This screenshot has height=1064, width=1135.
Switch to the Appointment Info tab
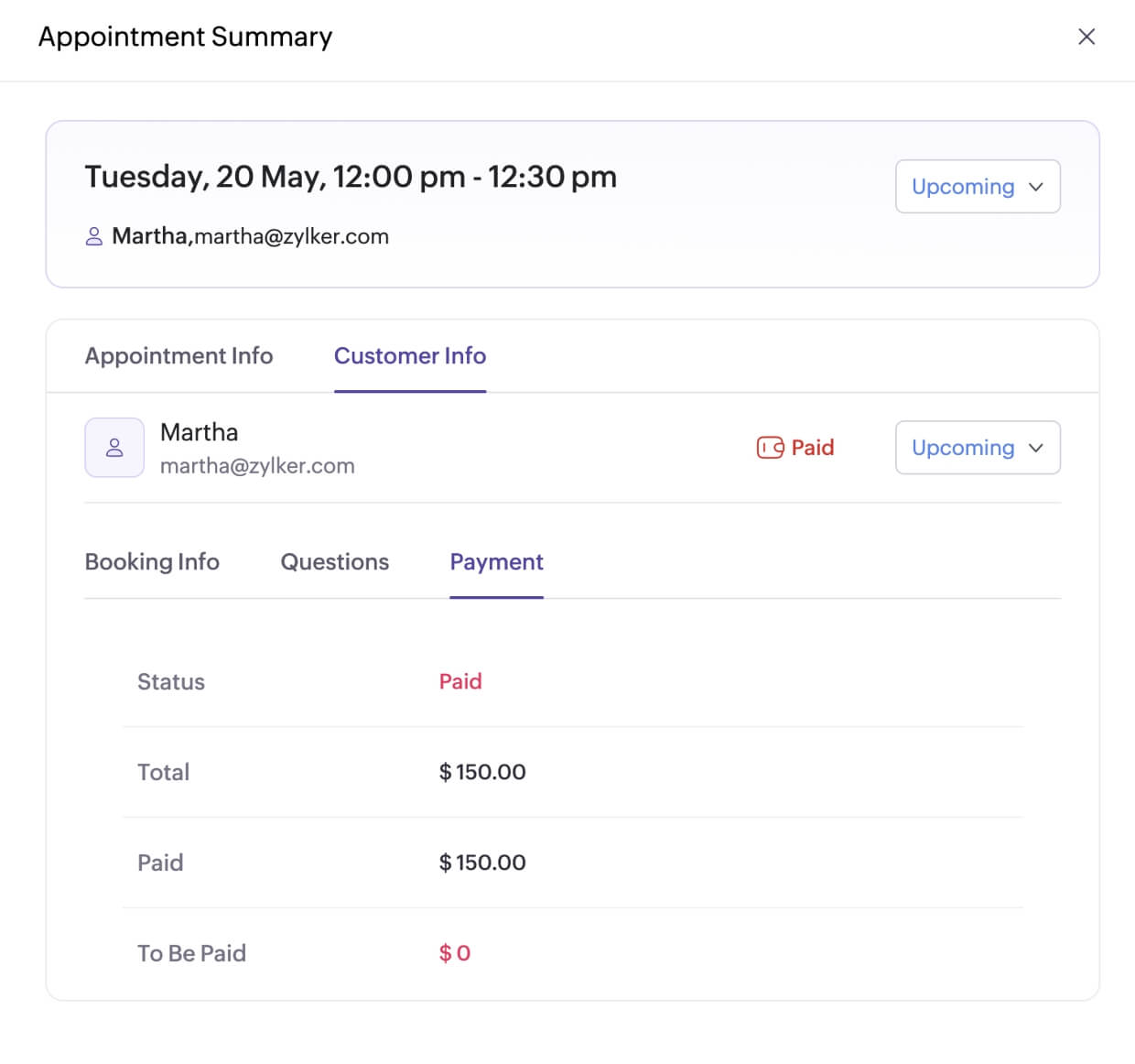click(178, 356)
